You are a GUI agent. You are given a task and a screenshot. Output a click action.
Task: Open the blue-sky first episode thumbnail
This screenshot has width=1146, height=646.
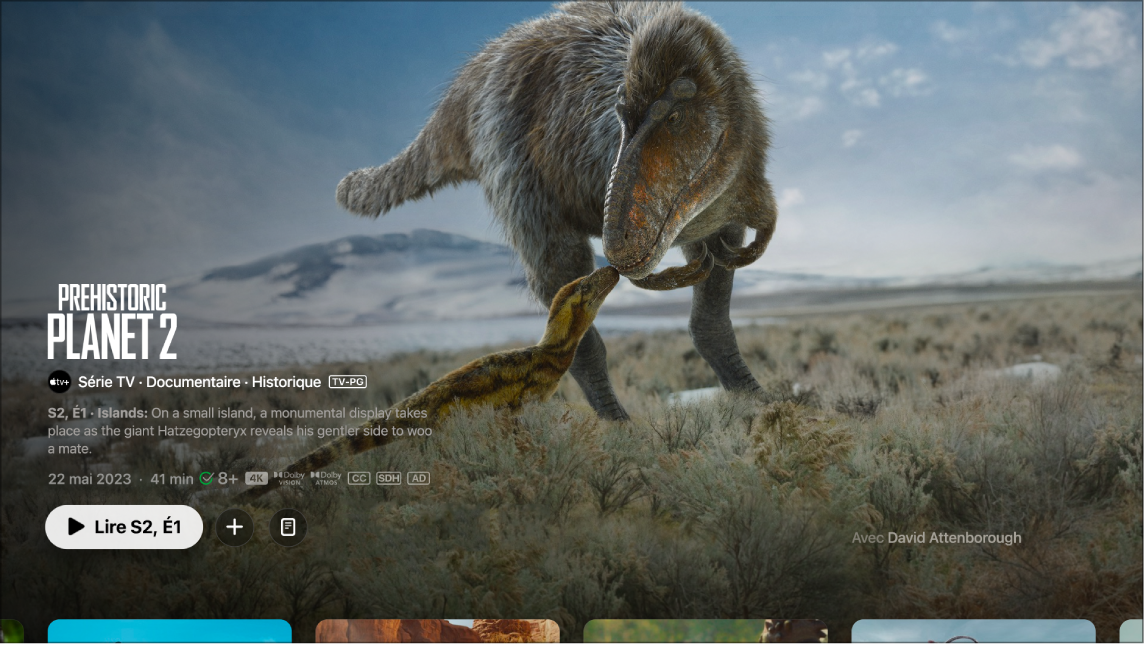[x=170, y=631]
